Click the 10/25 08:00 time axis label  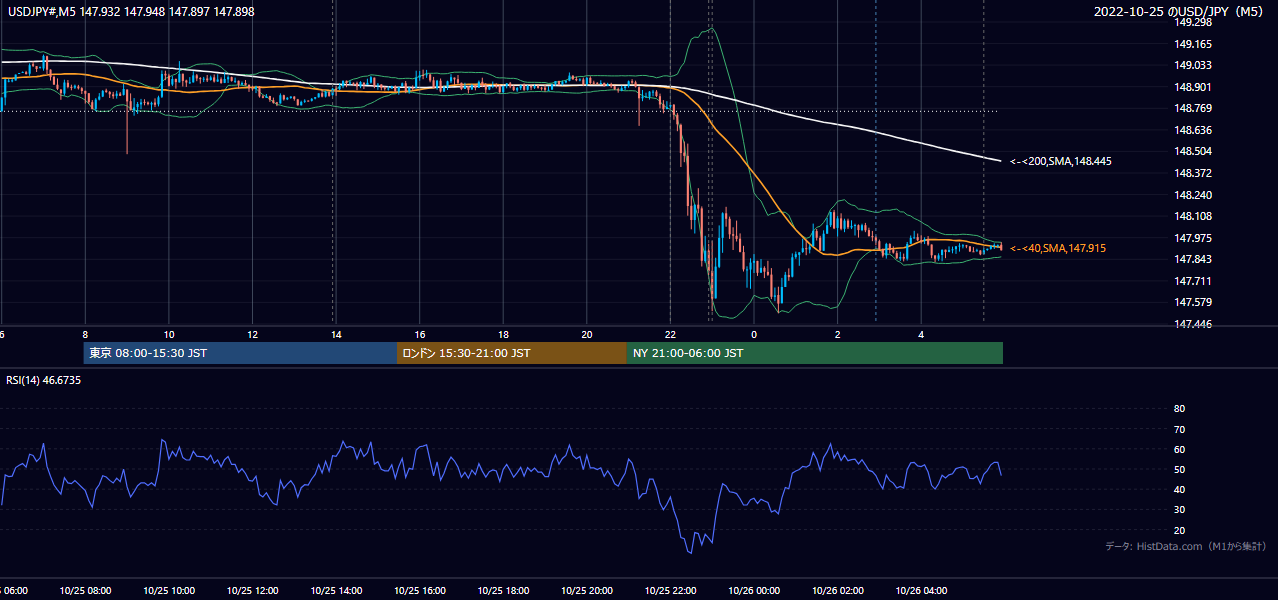point(86,591)
